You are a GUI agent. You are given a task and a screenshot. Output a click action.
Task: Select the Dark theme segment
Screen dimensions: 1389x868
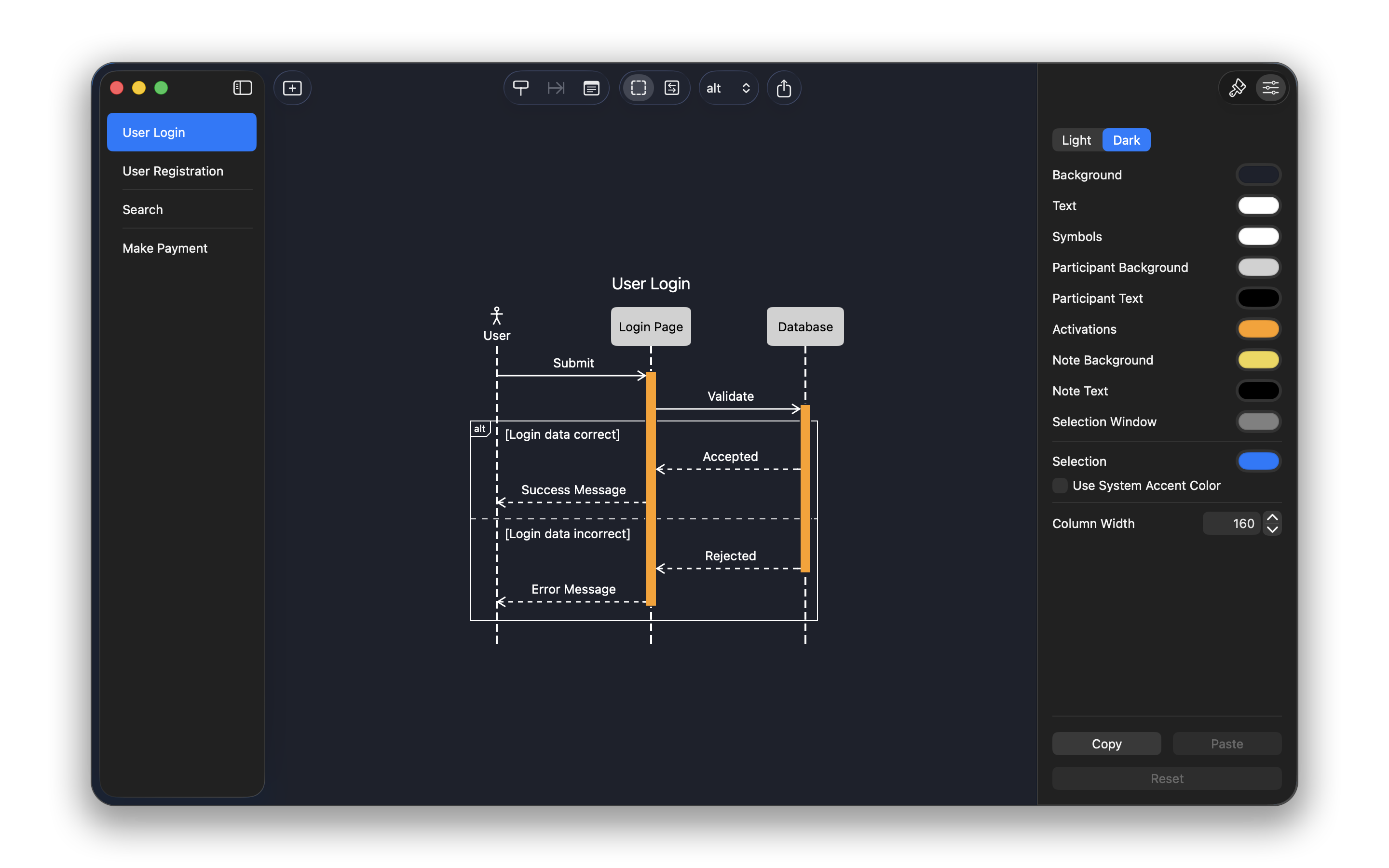point(1126,140)
